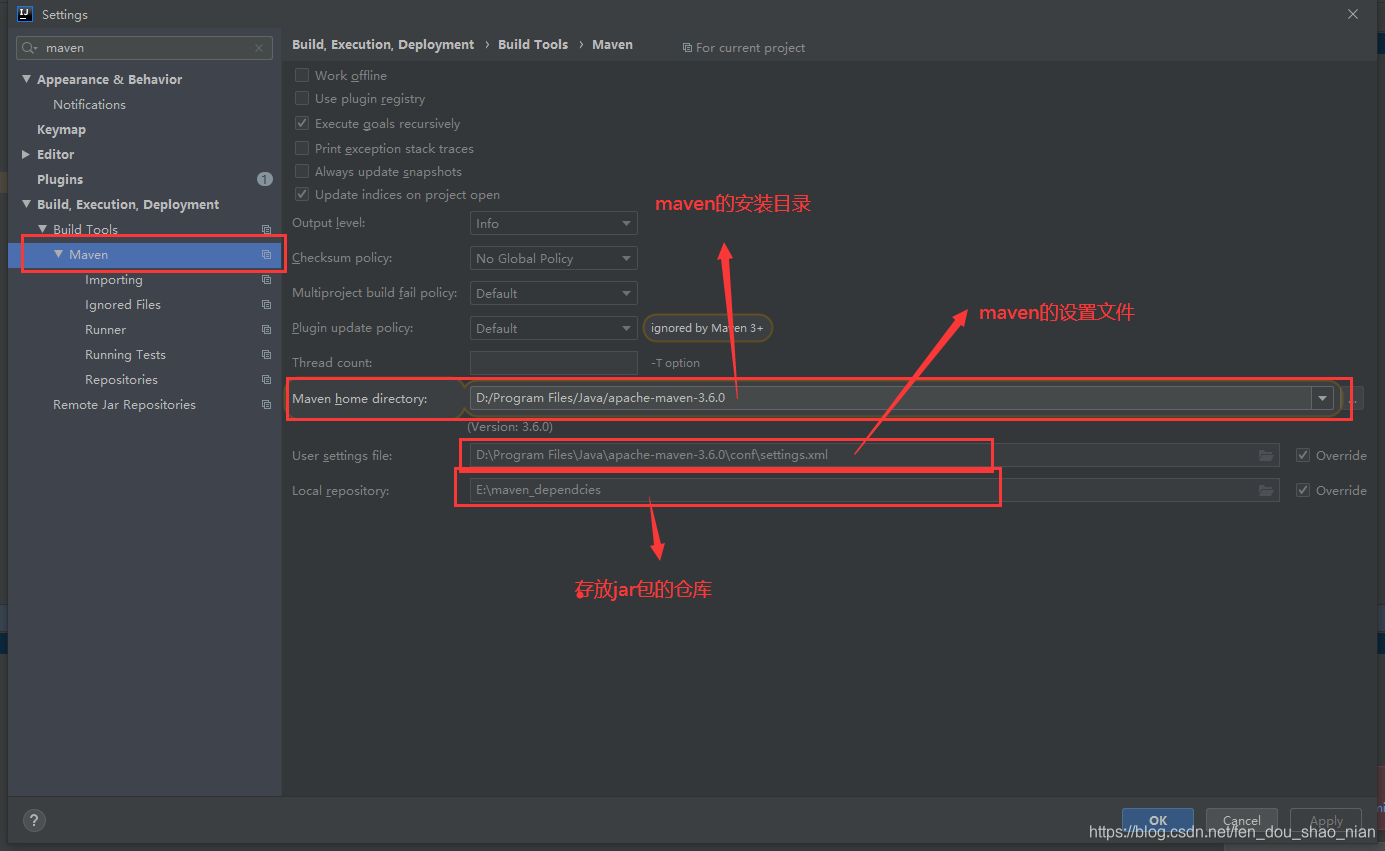Open Runner settings under Maven

tap(105, 330)
